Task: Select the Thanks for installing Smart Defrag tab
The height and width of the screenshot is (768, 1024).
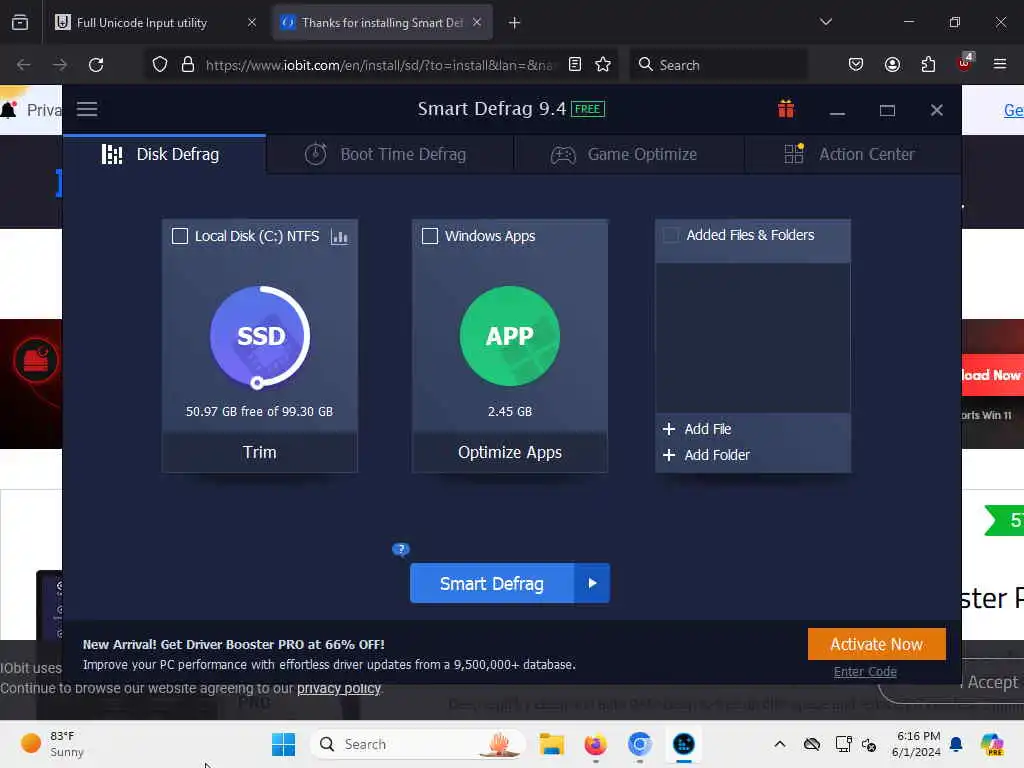Action: 382,23
